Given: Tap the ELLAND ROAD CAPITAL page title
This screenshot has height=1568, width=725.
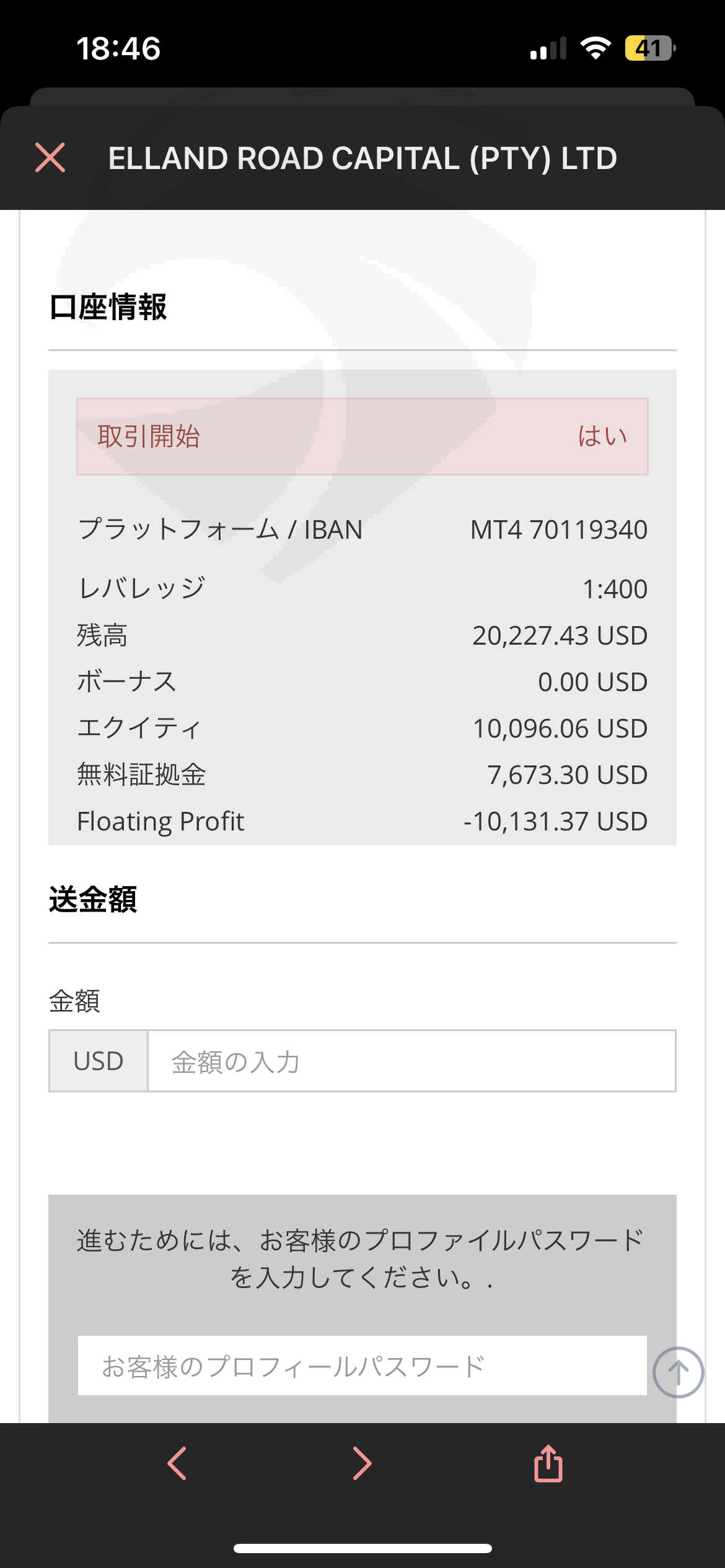Looking at the screenshot, I should coord(362,158).
